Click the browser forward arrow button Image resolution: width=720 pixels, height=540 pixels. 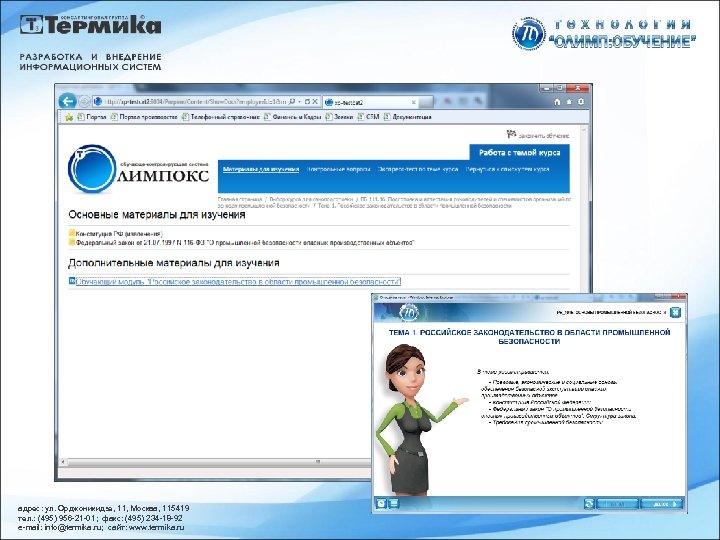pos(84,101)
